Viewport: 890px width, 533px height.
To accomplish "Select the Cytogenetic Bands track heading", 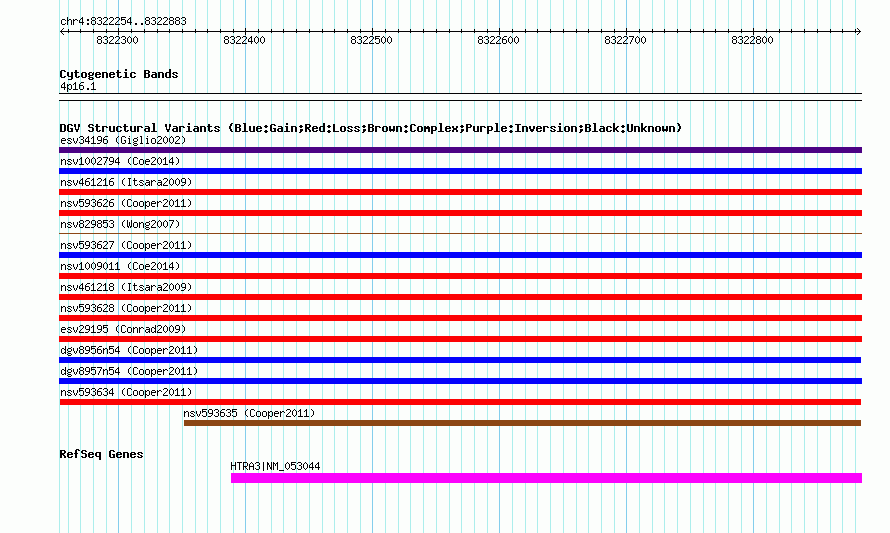I will click(x=119, y=74).
